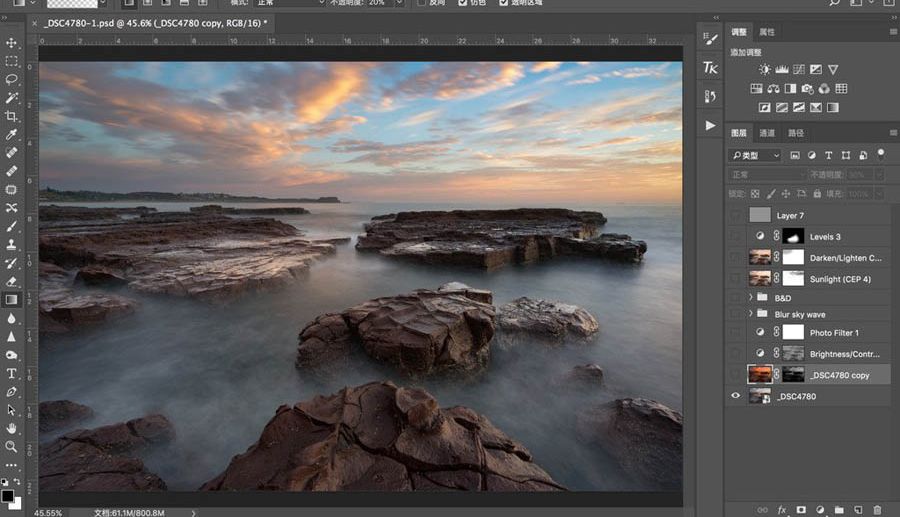Switch to the Adjustments (调整) tab
Image resolution: width=900 pixels, height=517 pixels.
(739, 32)
